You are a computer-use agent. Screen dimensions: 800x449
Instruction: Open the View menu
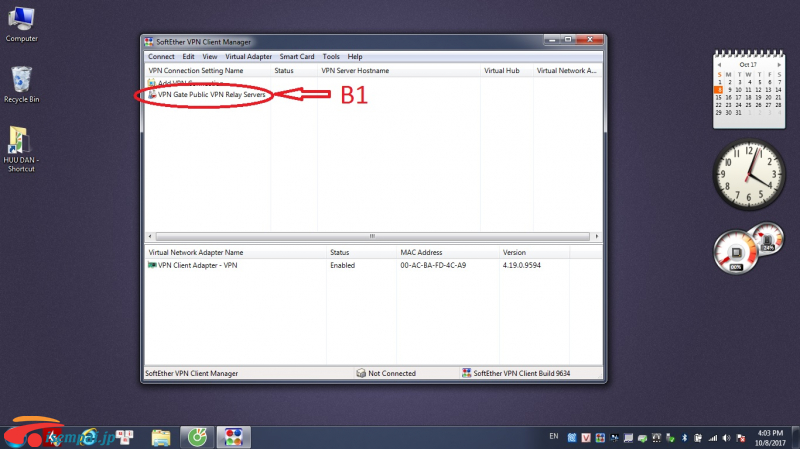(x=210, y=57)
